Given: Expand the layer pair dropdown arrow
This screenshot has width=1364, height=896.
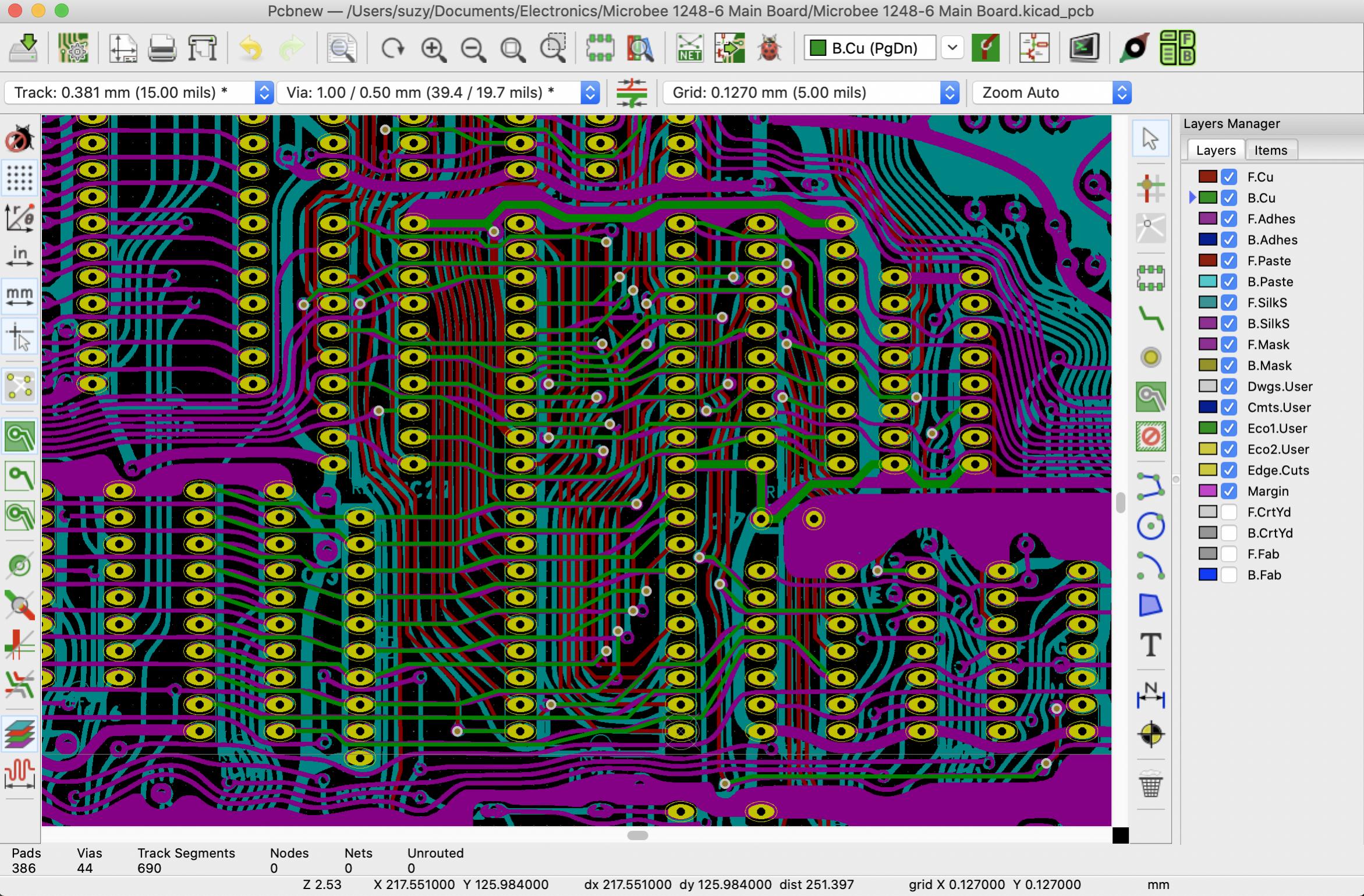Looking at the screenshot, I should tap(952, 48).
